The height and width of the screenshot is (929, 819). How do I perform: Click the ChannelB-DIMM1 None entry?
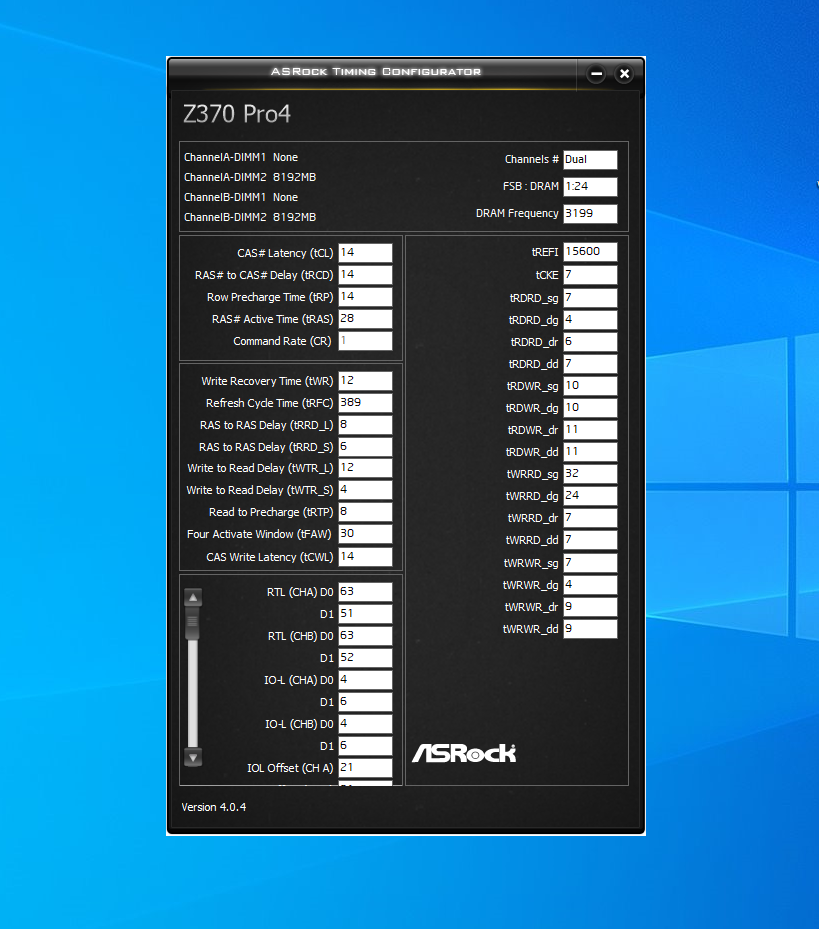point(241,197)
